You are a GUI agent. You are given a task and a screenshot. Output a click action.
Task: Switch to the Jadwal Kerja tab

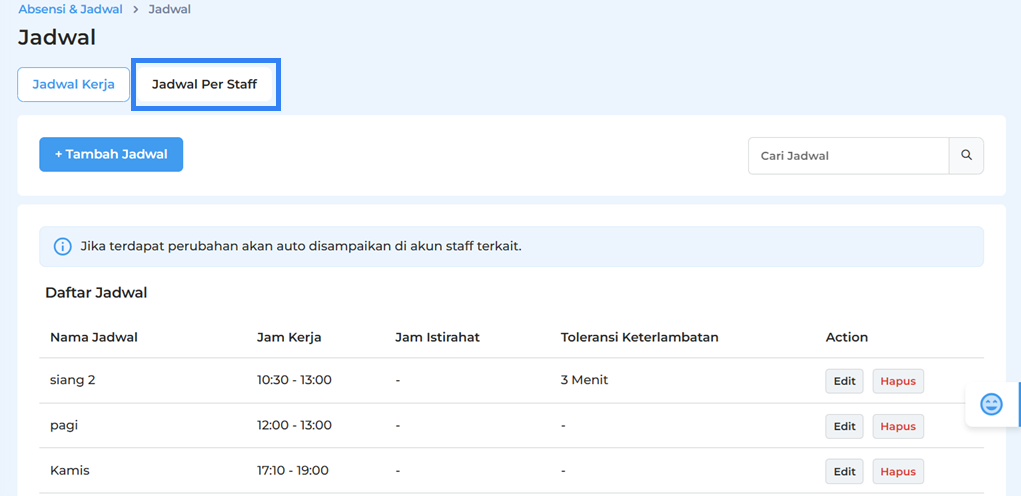click(x=73, y=85)
